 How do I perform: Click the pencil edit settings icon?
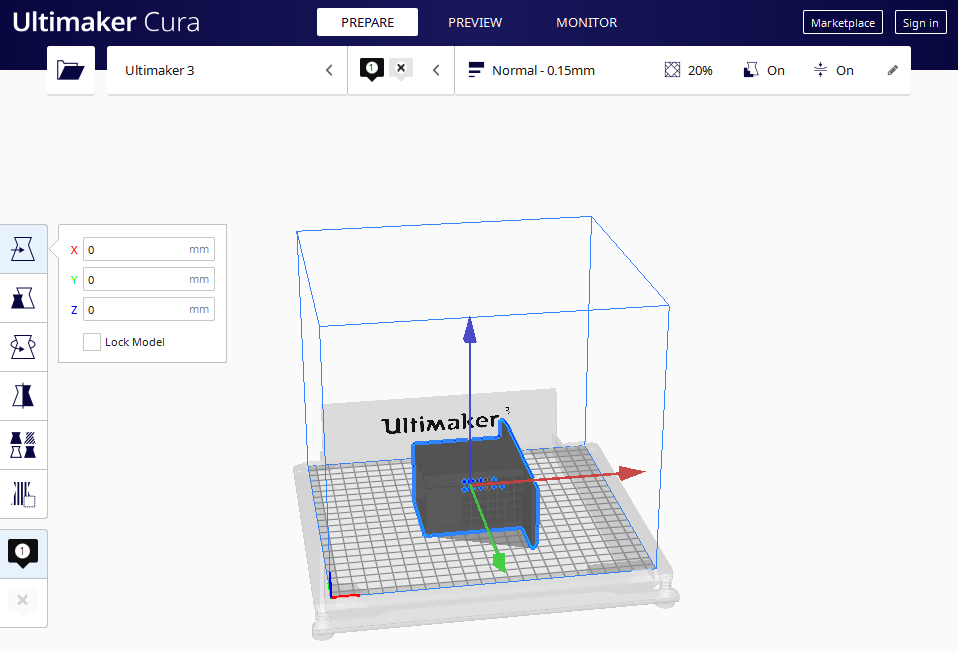click(x=892, y=70)
